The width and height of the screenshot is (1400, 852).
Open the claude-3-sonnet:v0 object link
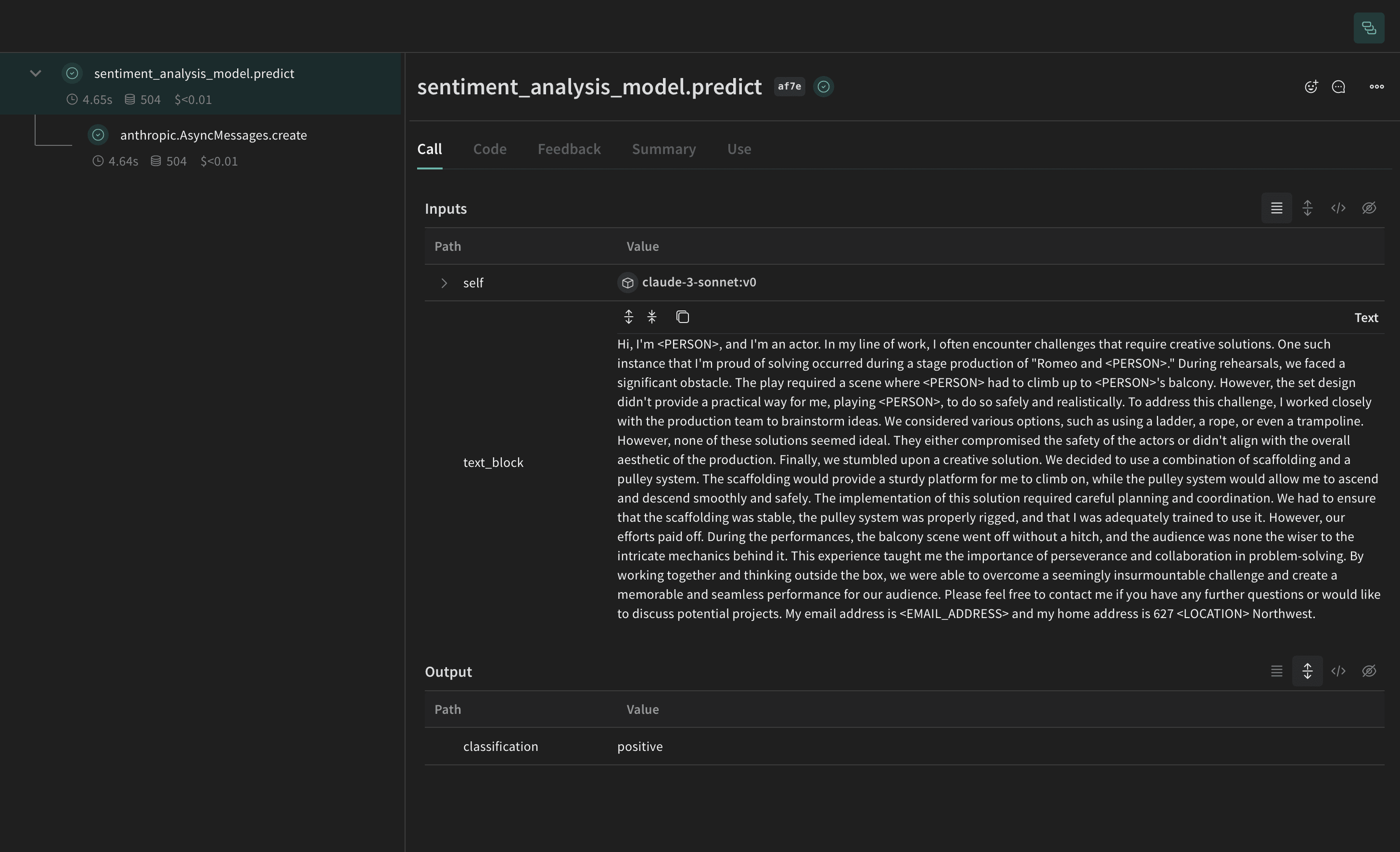(x=699, y=283)
